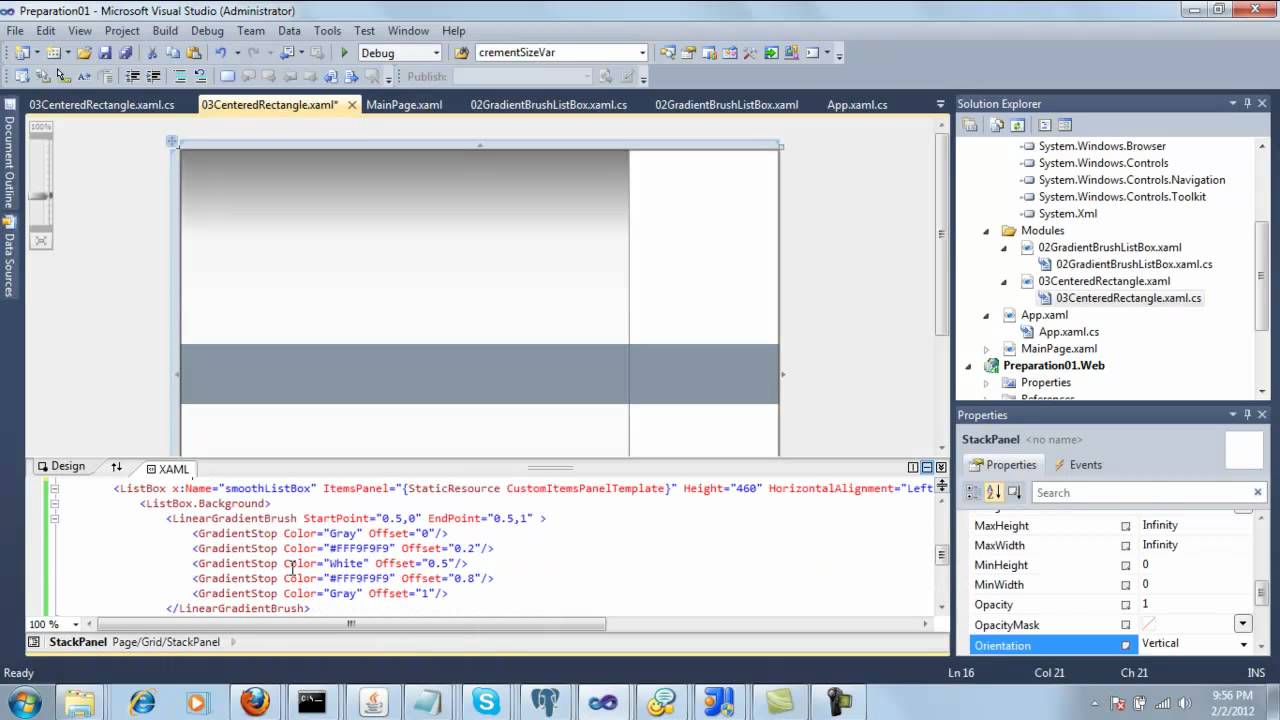Viewport: 1280px width, 720px height.
Task: Click Solution Explorer Refresh icon
Action: click(x=1017, y=125)
